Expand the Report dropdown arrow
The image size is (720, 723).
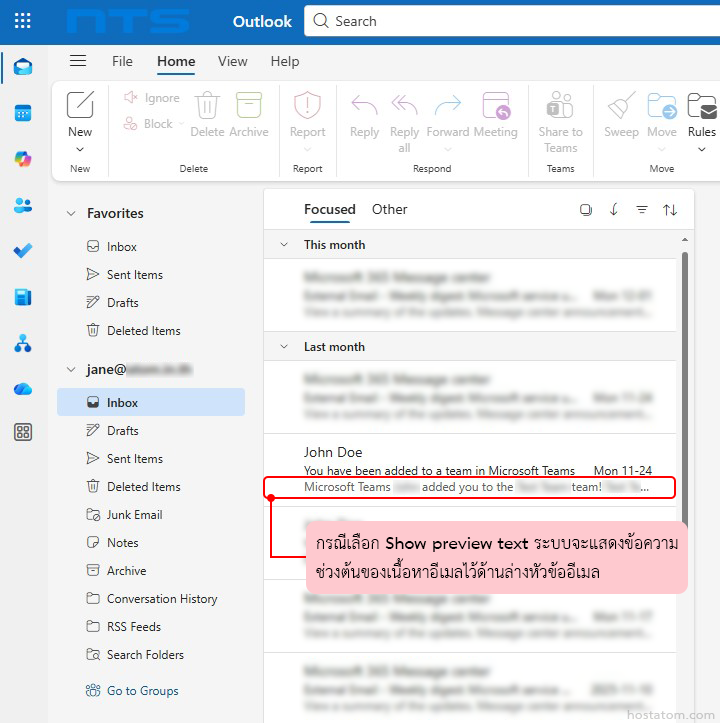(308, 149)
